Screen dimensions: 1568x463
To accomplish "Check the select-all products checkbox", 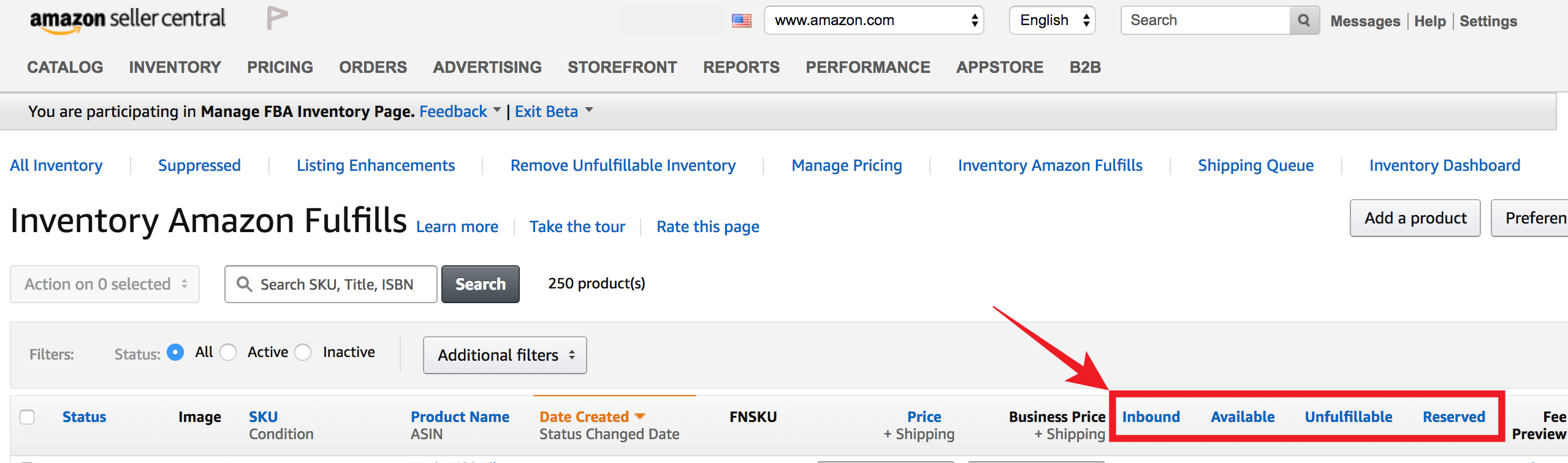I will point(27,417).
